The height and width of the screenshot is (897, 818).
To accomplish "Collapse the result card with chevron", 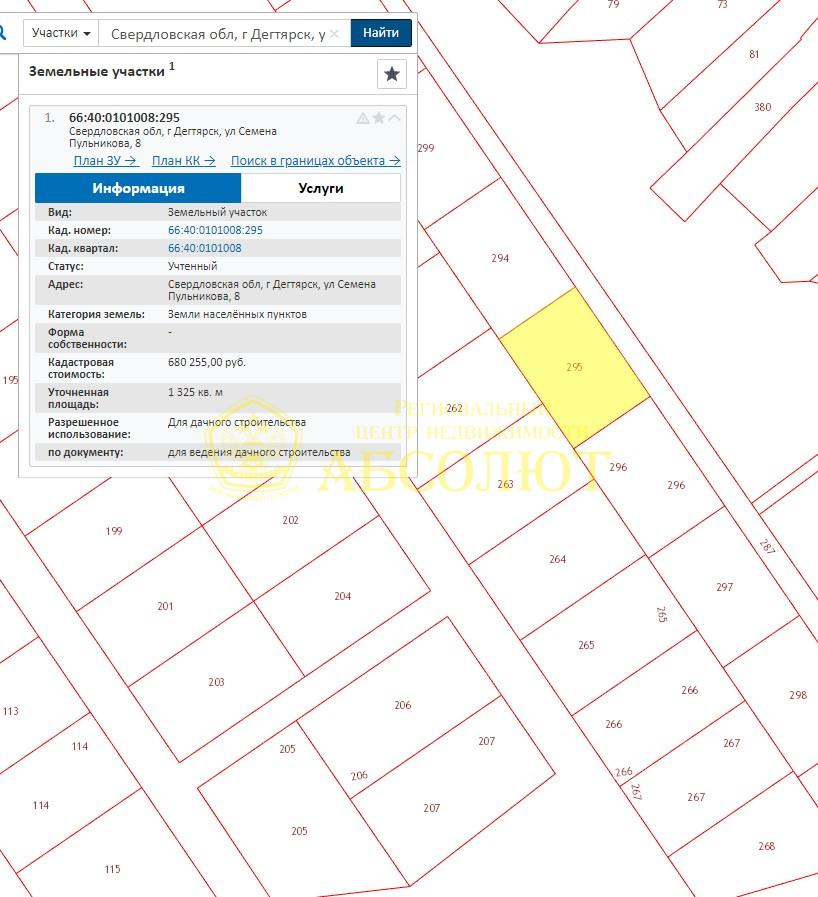I will point(394,118).
